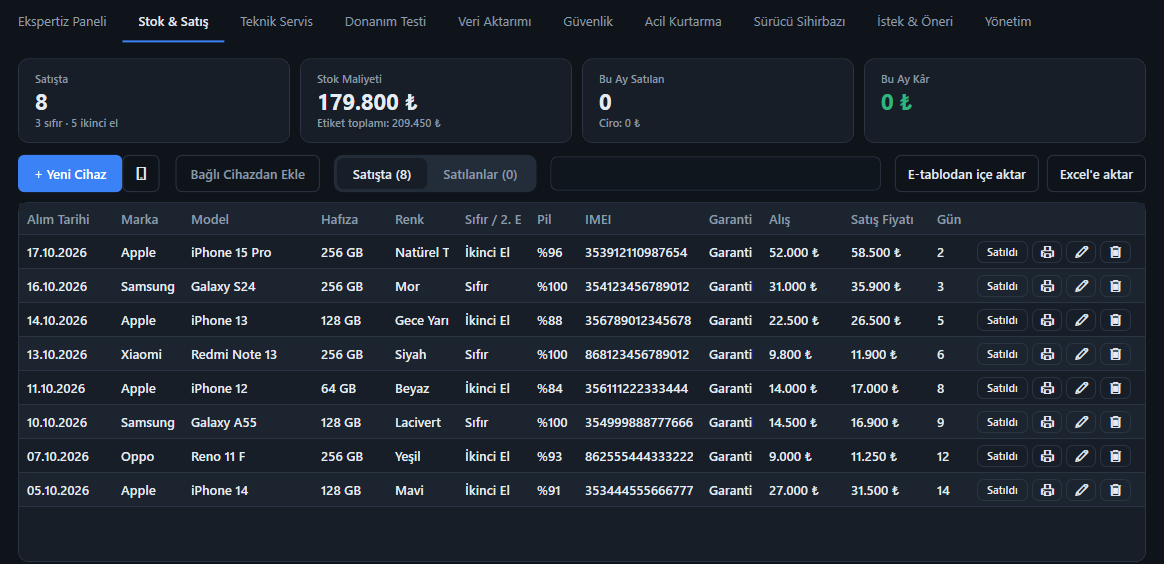
Task: Switch to the Teknik Servis tab
Action: click(x=276, y=22)
